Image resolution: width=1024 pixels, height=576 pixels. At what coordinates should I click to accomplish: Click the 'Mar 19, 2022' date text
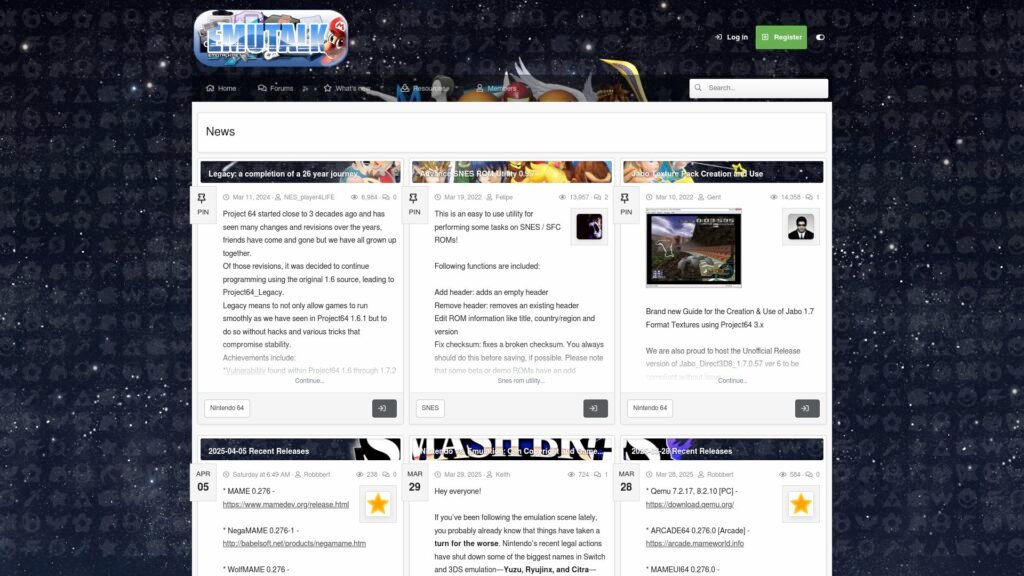pyautogui.click(x=462, y=197)
